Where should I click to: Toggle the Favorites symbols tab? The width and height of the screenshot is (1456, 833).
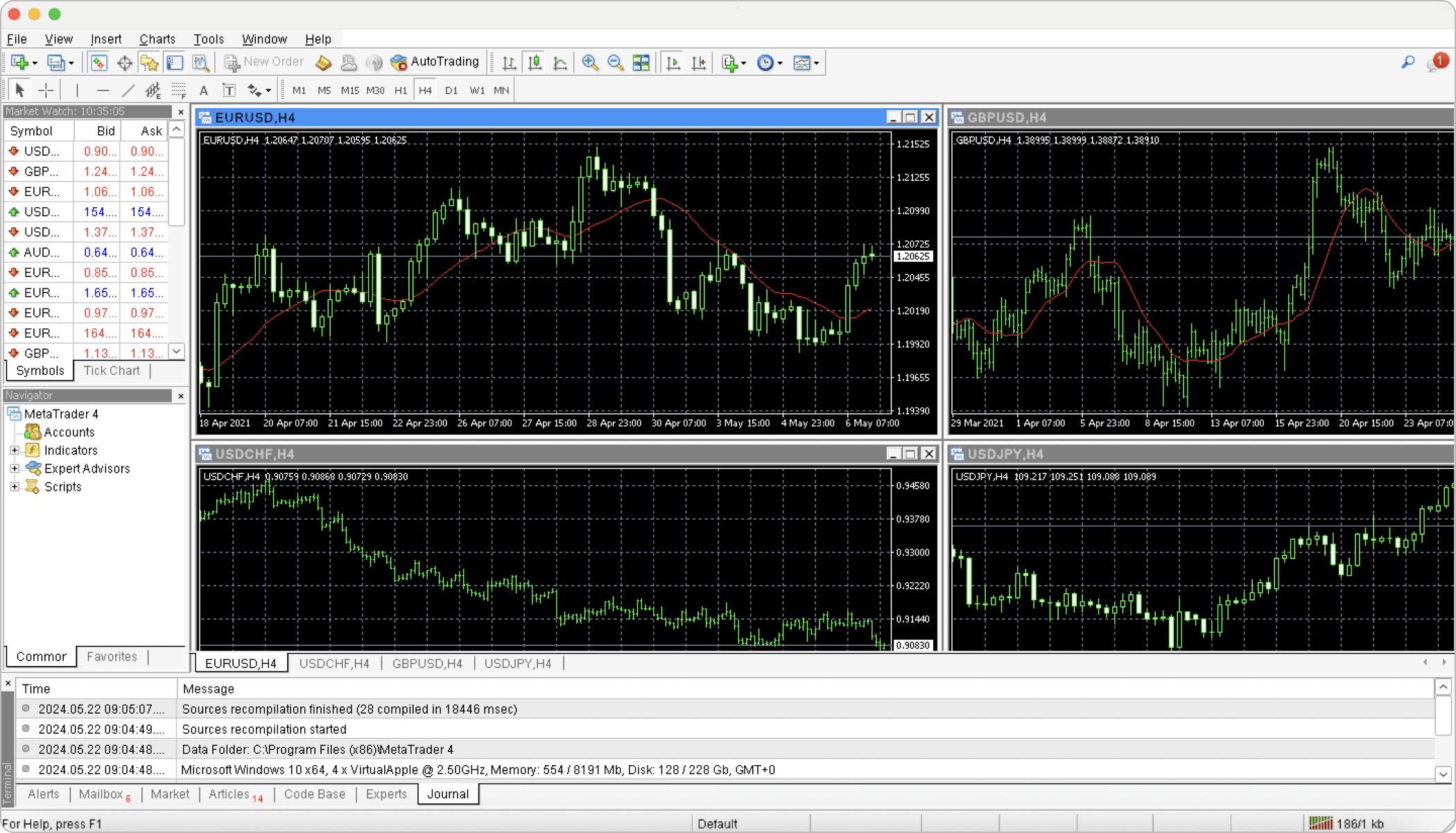(x=111, y=656)
